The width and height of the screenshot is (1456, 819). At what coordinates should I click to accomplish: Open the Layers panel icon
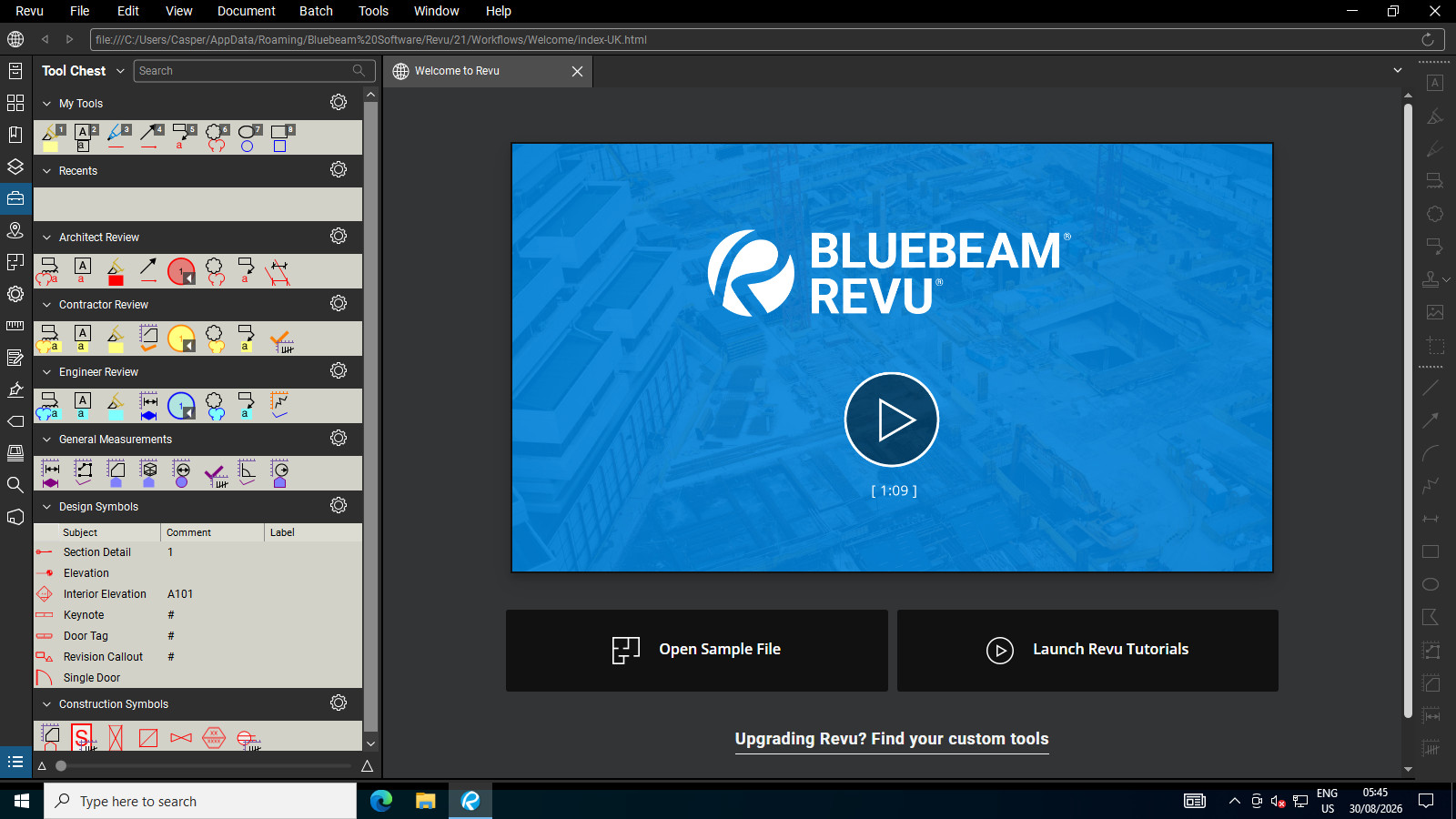[15, 167]
